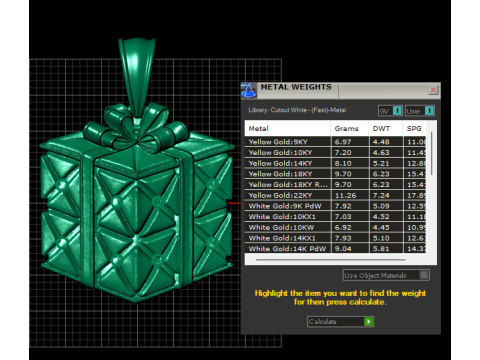Click the 5.10 DWT value
This screenshot has width=480, height=360.
point(381,238)
